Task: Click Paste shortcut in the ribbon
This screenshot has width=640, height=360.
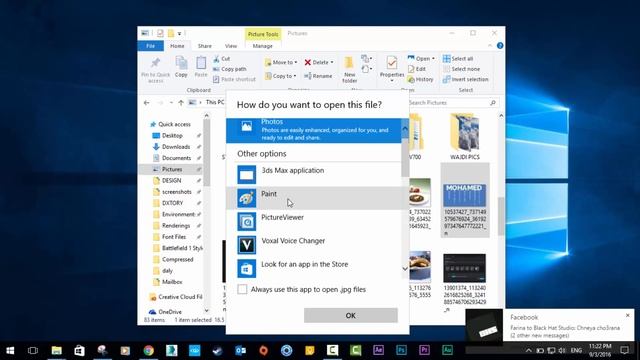Action: coord(234,79)
